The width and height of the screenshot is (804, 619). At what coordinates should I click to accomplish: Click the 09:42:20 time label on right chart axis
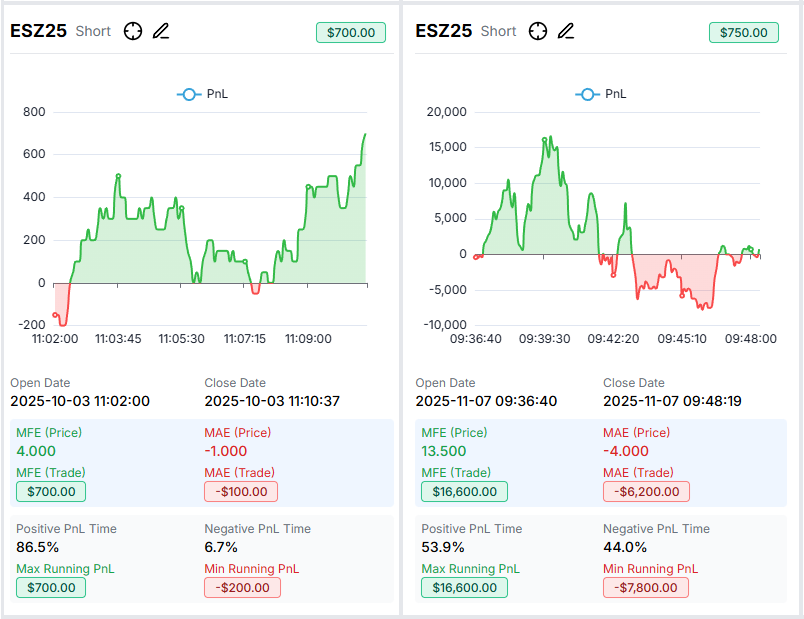[x=614, y=339]
